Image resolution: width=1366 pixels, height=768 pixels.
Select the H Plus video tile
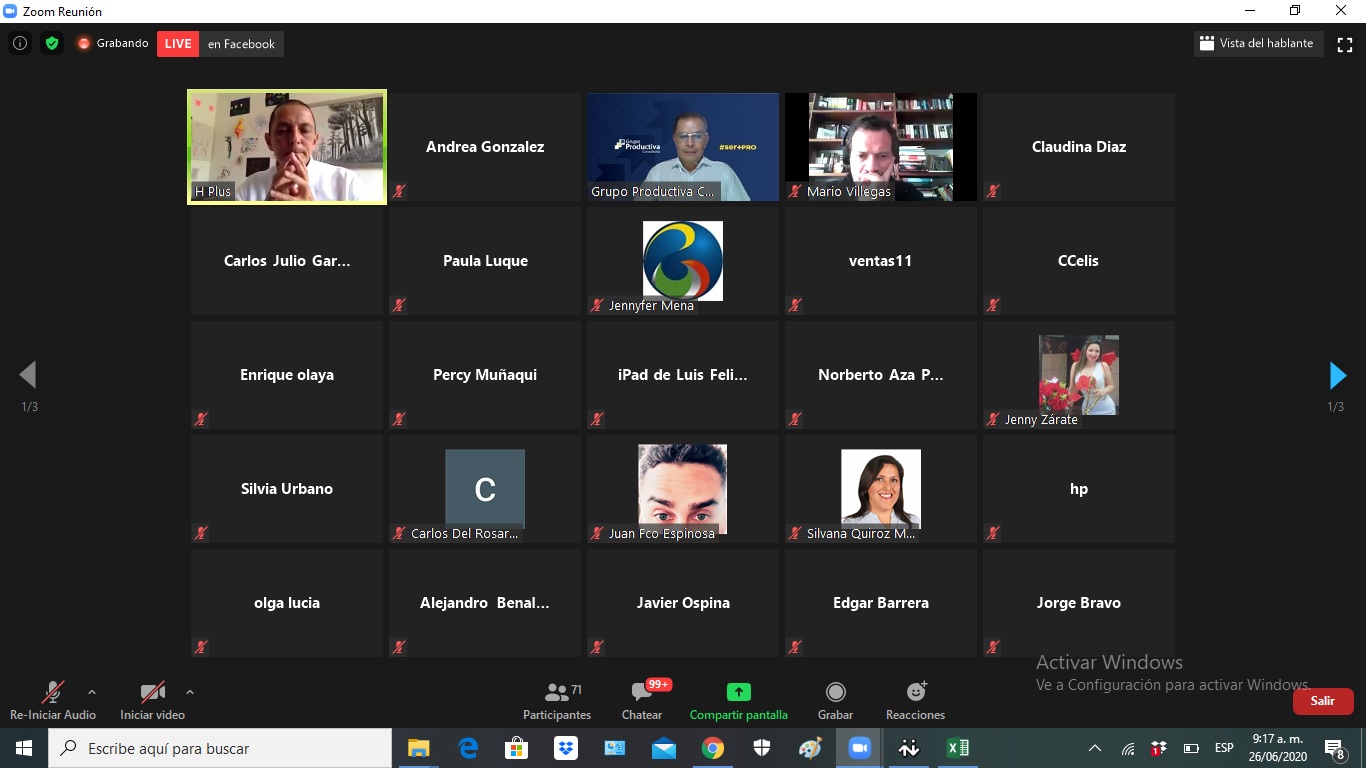287,147
